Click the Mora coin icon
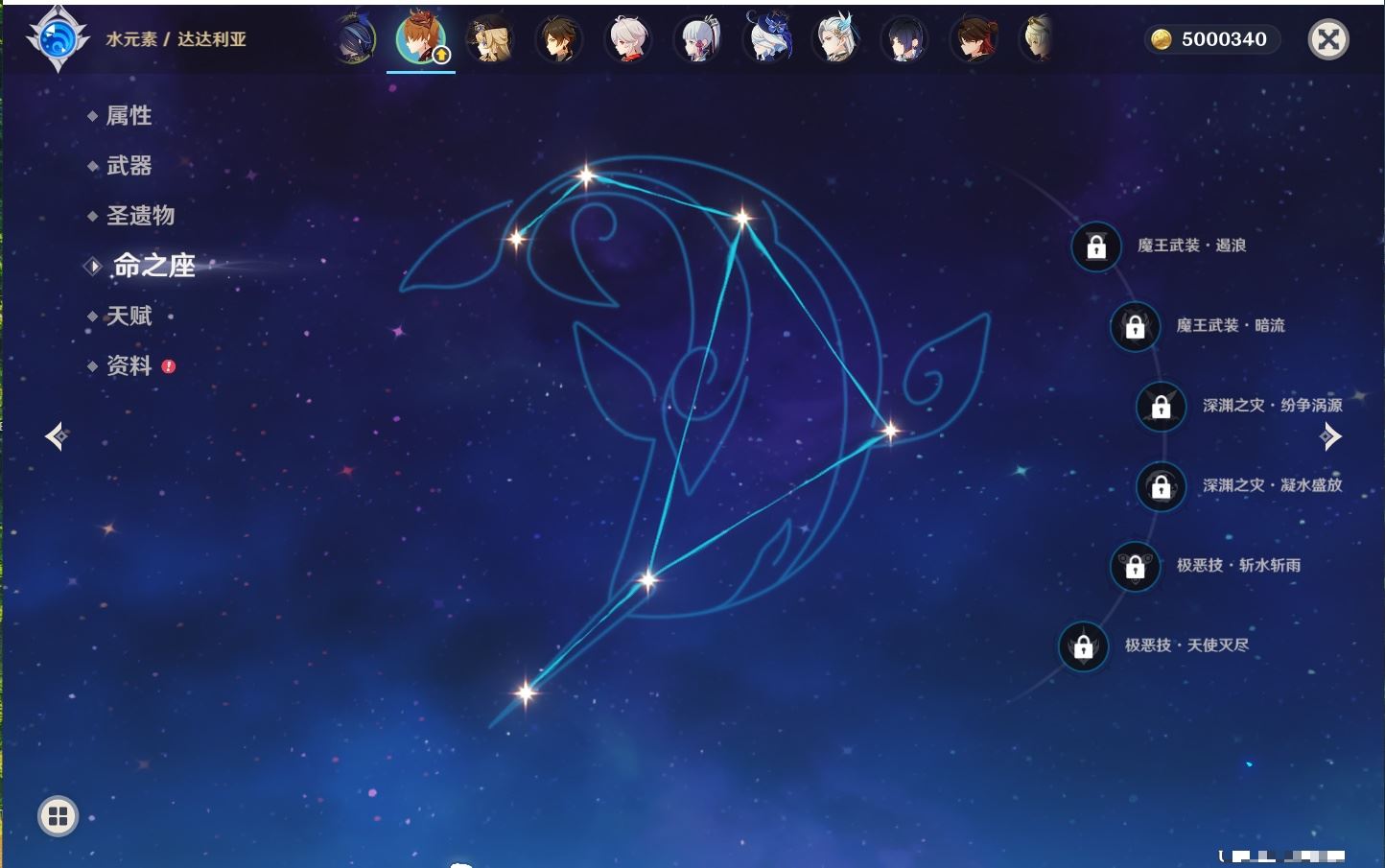This screenshot has width=1385, height=868. [1162, 39]
